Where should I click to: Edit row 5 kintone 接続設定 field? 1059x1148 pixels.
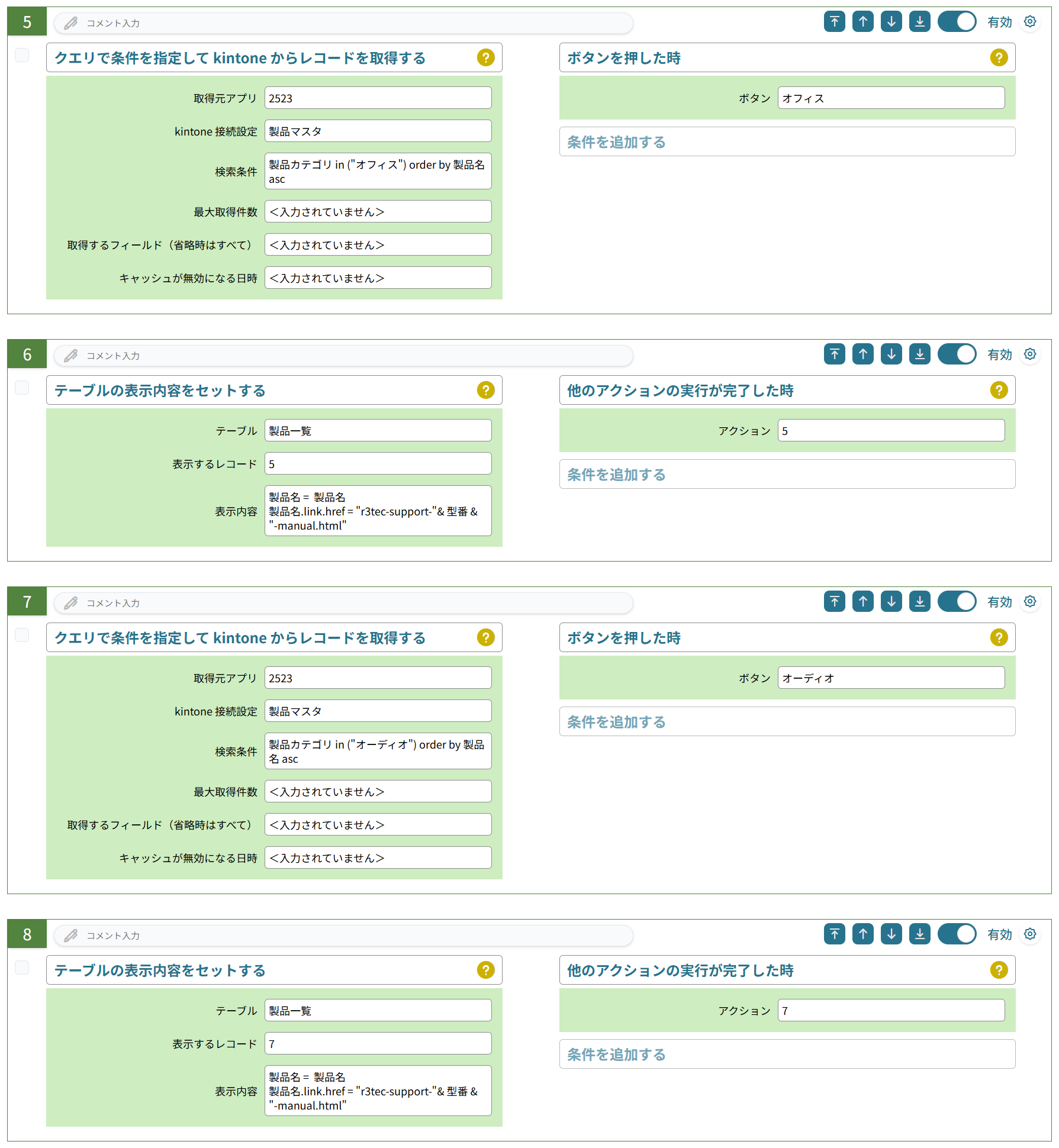(x=378, y=131)
